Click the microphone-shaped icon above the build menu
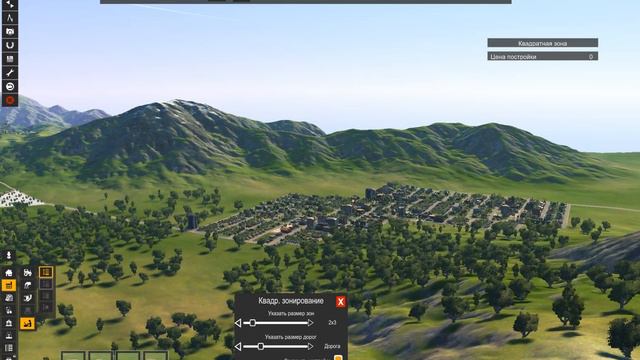 tap(9, 256)
